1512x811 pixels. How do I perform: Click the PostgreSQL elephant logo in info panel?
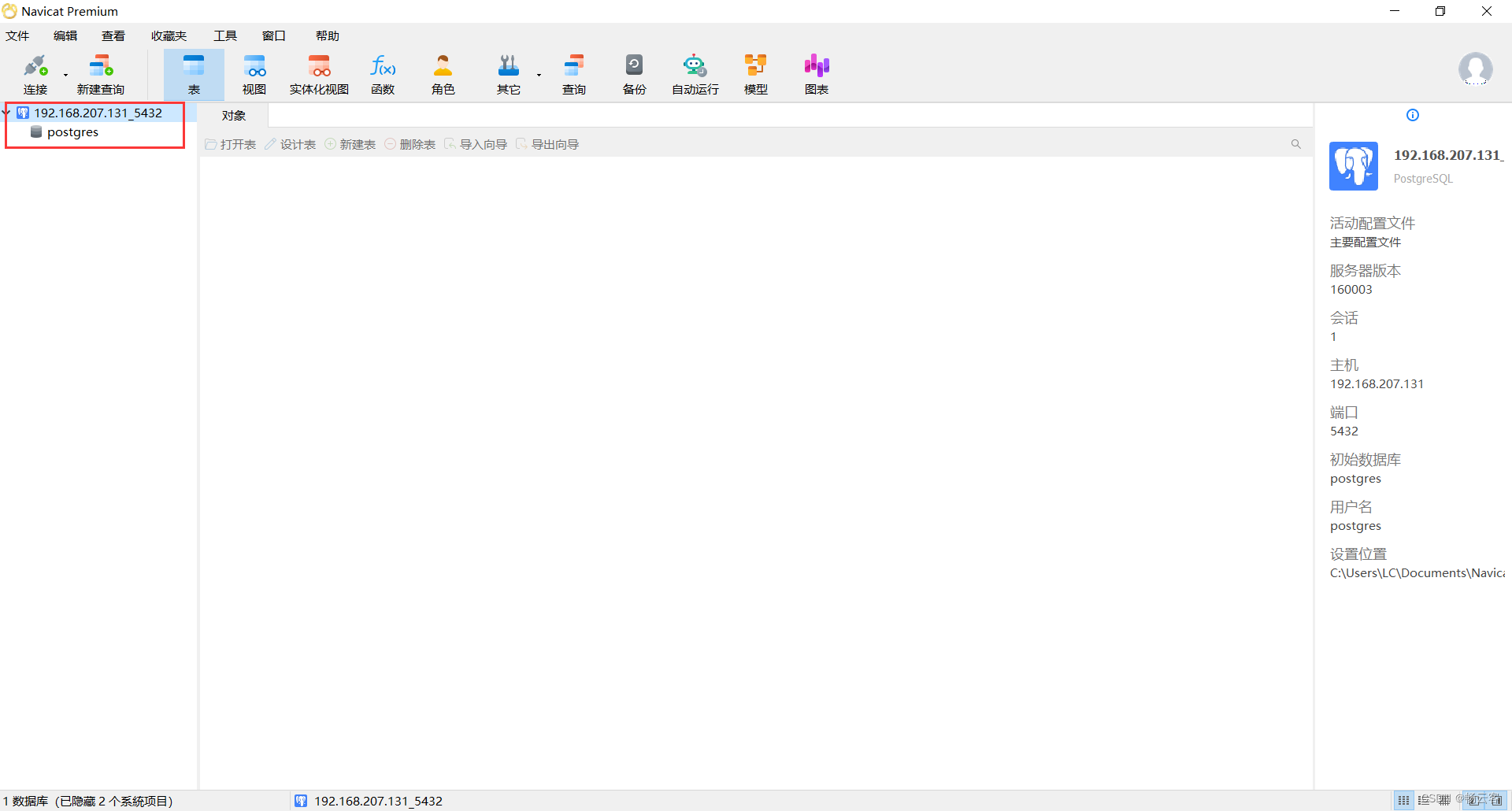(1354, 166)
